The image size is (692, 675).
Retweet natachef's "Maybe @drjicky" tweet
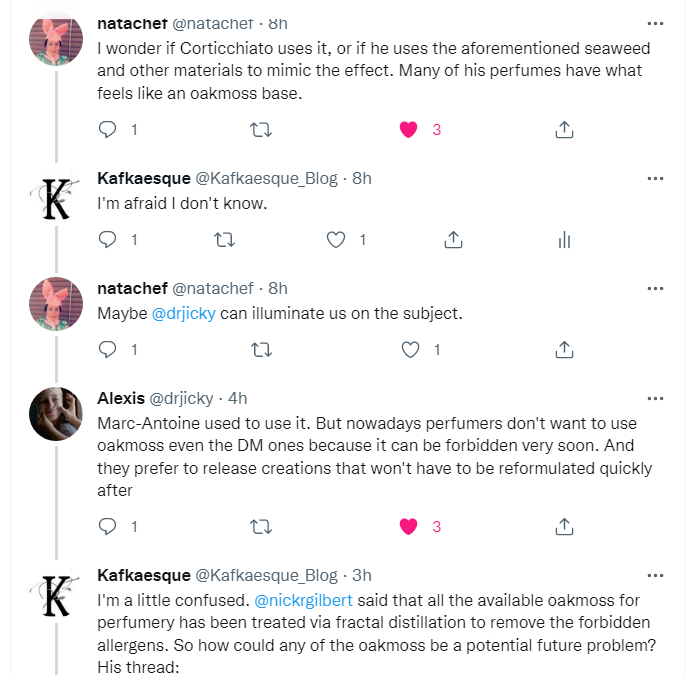click(x=260, y=350)
